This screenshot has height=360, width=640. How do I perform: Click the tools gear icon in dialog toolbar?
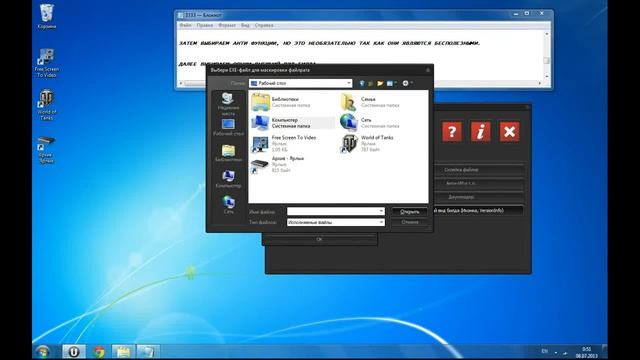[405, 83]
